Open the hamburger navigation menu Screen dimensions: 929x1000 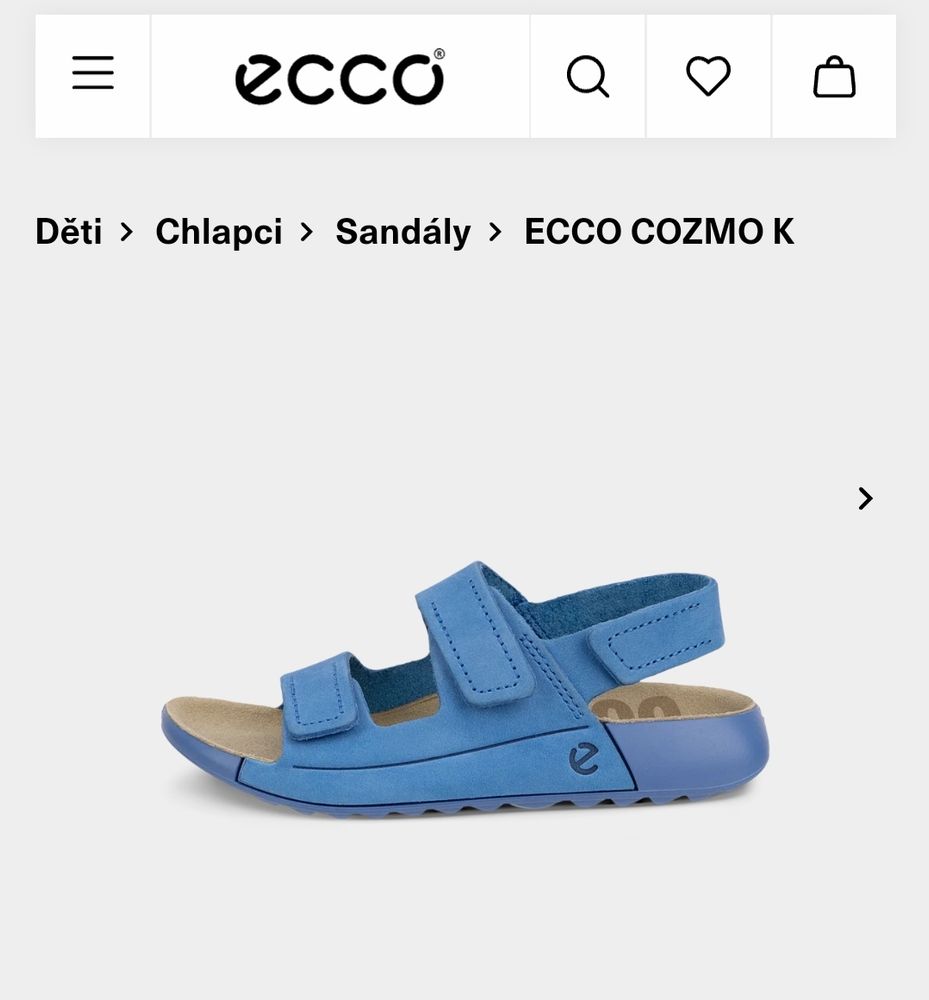[x=93, y=73]
